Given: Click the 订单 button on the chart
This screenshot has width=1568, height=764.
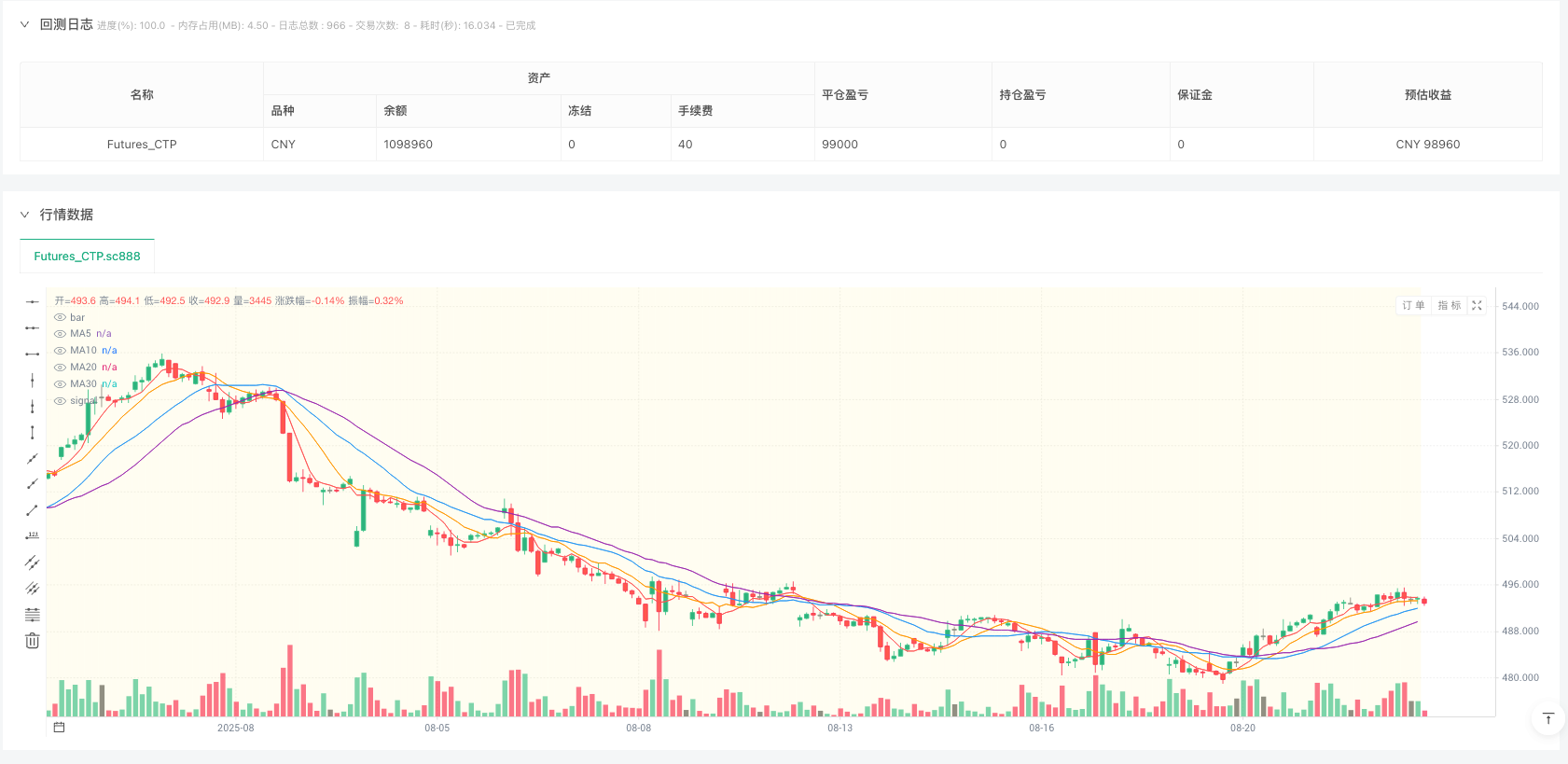Looking at the screenshot, I should (1413, 305).
